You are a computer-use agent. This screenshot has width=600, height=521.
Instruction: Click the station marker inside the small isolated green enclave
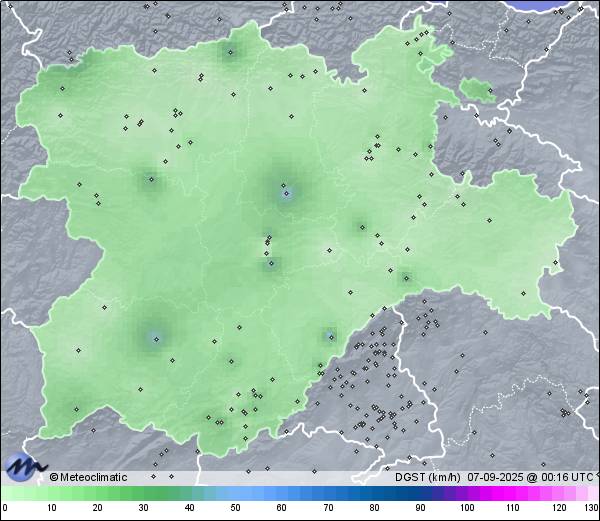point(490,91)
